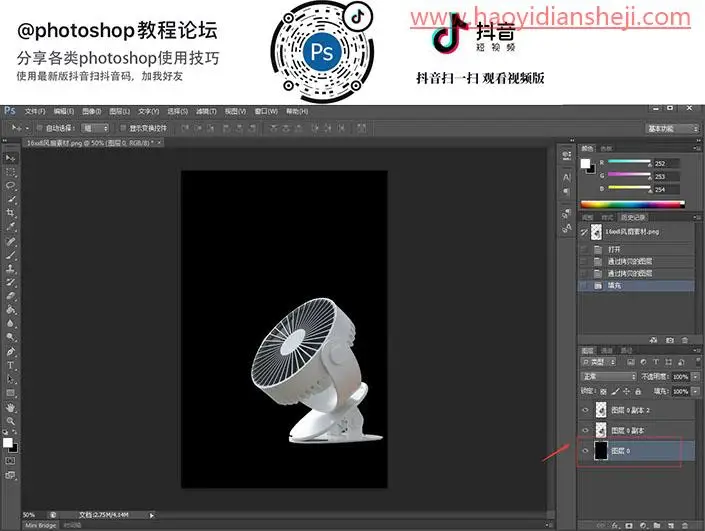This screenshot has height=531, width=705.
Task: Enable 自动选择 checkbox
Action: [40, 128]
